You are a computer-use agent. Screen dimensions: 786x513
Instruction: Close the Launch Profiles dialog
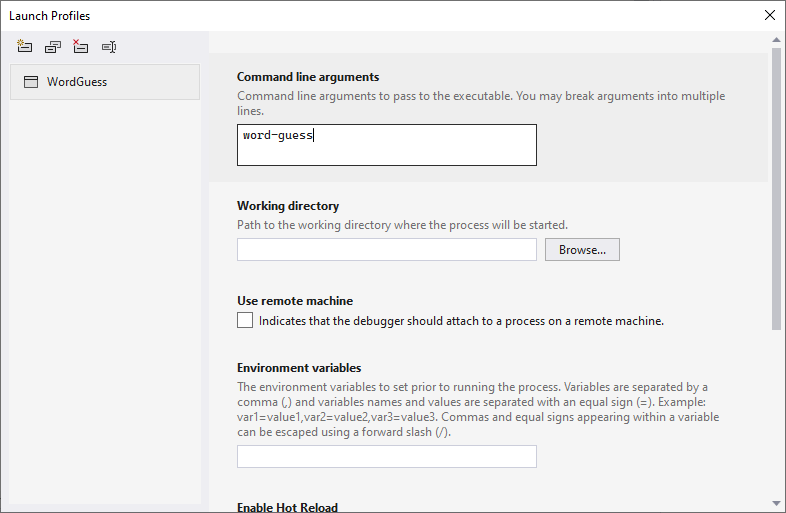pos(769,15)
